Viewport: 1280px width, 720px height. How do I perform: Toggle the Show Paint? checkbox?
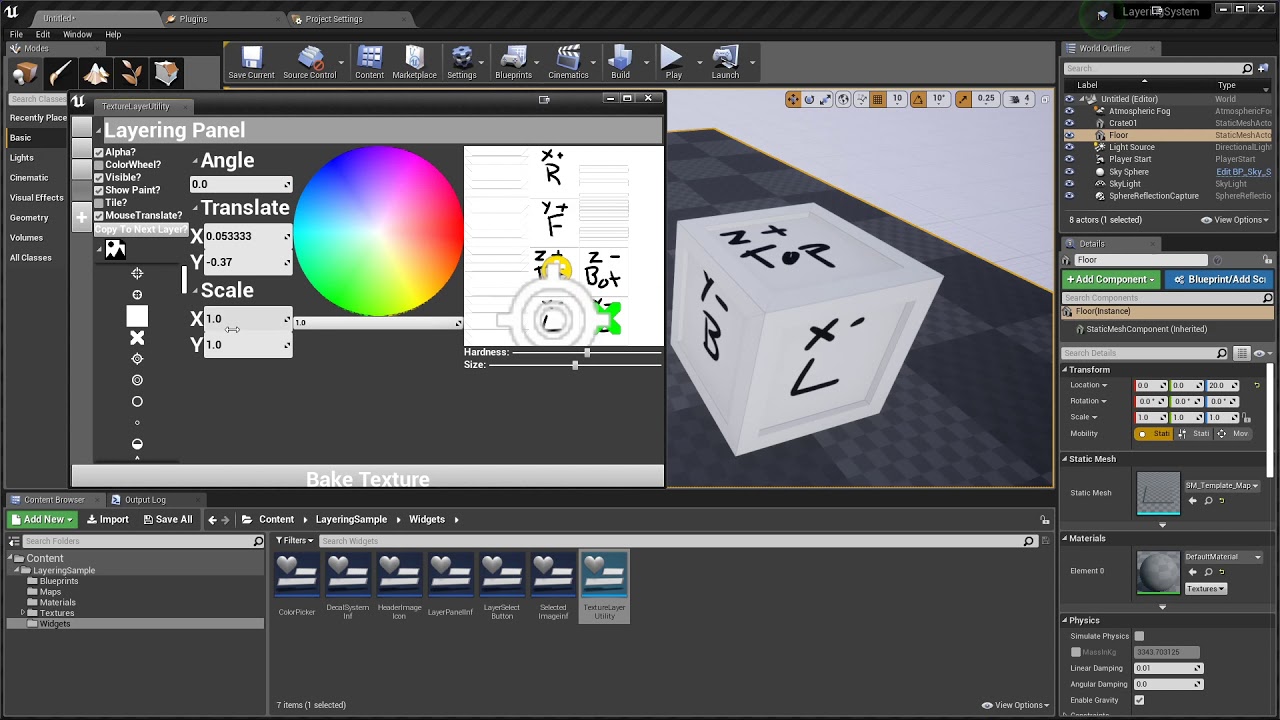pos(99,190)
